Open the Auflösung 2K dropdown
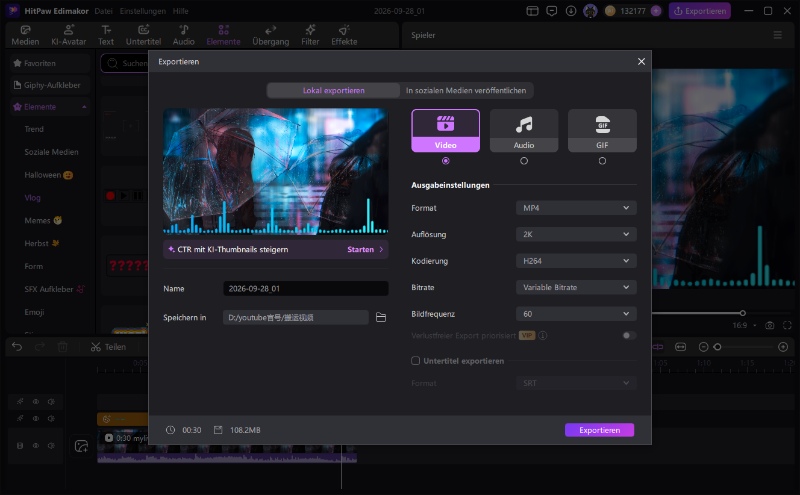The image size is (800, 495). point(576,234)
